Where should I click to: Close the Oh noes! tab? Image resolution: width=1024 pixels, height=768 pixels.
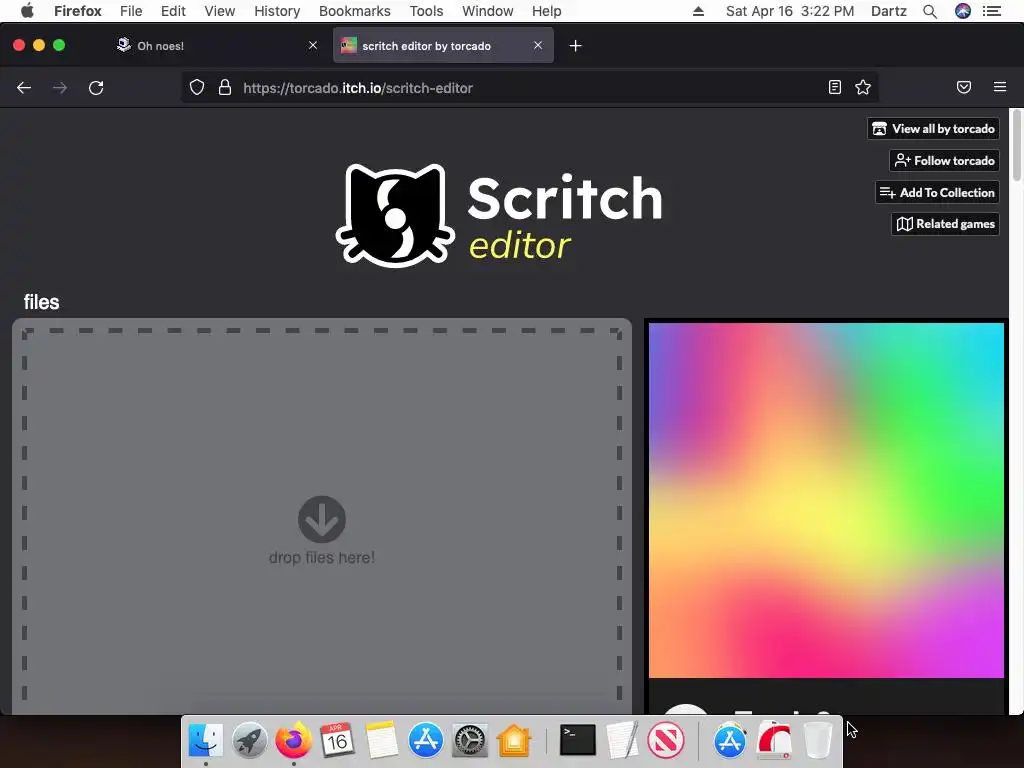click(313, 45)
